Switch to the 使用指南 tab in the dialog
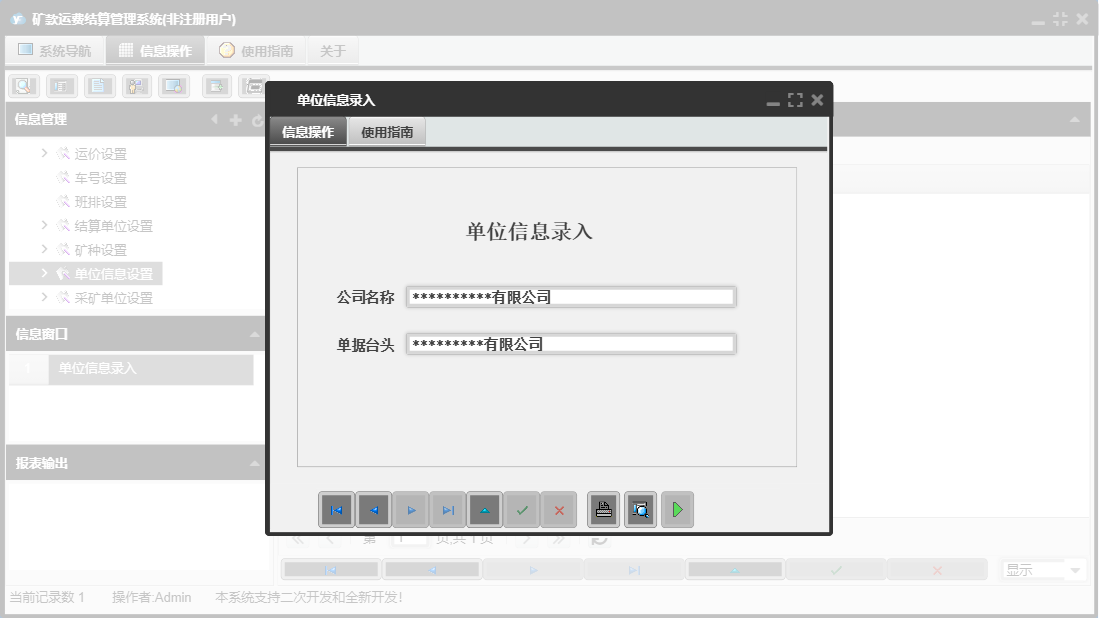Viewport: 1099px width, 618px height. (387, 130)
